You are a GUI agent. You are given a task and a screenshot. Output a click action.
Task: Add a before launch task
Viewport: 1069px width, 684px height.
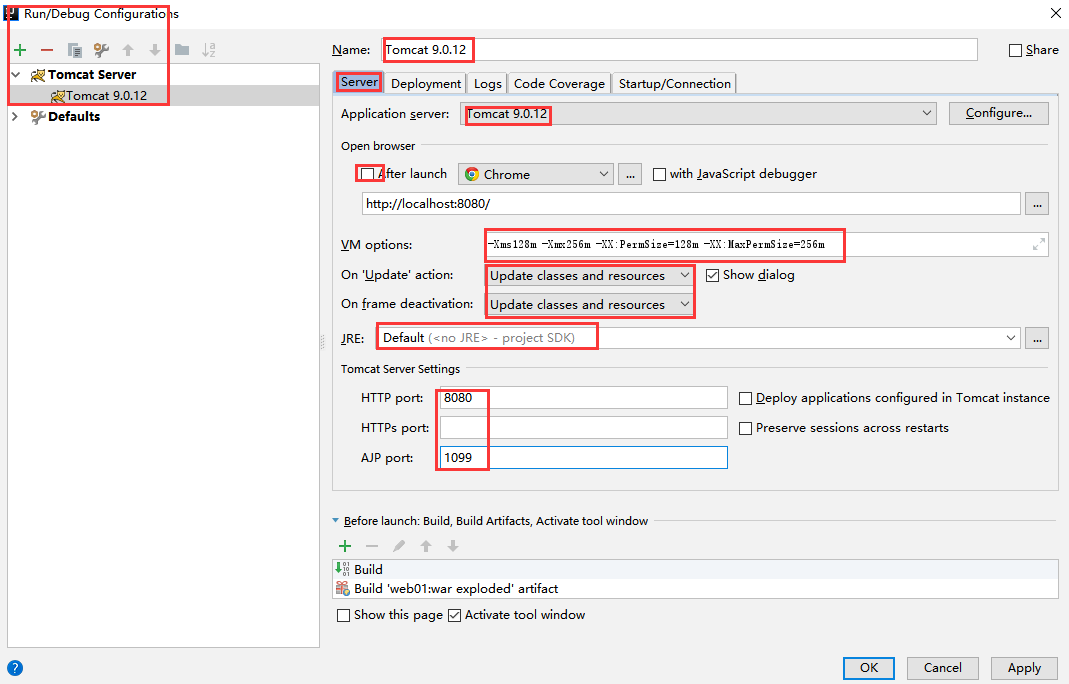click(345, 546)
